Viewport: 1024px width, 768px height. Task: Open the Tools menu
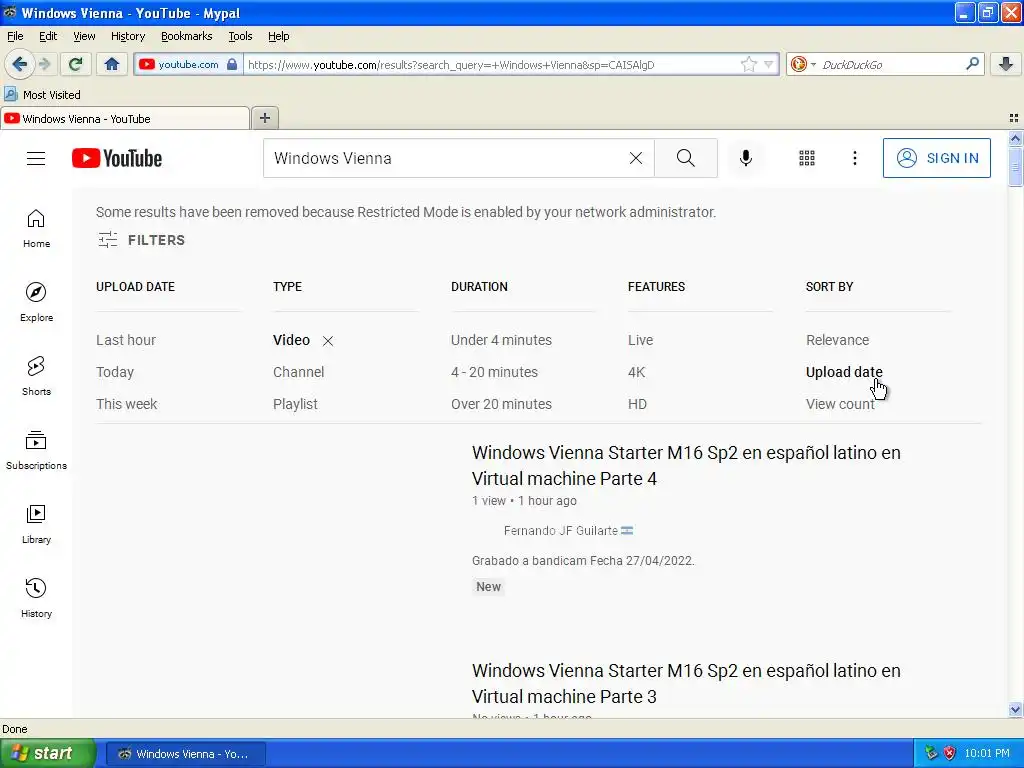coord(240,36)
